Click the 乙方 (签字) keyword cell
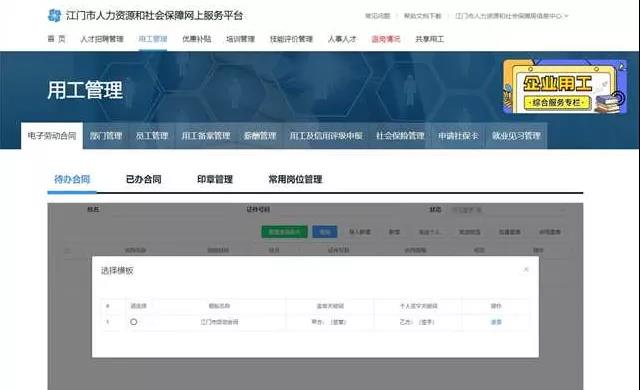 click(x=417, y=322)
